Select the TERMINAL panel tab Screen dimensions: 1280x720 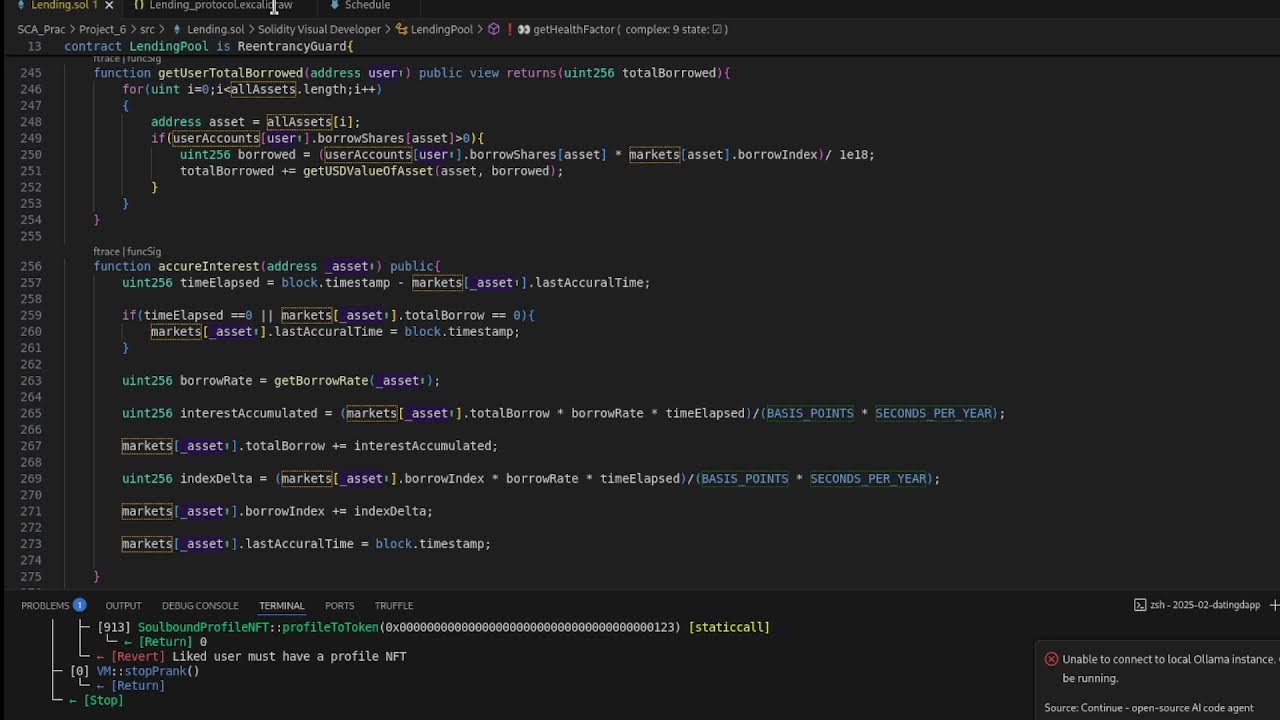point(281,605)
